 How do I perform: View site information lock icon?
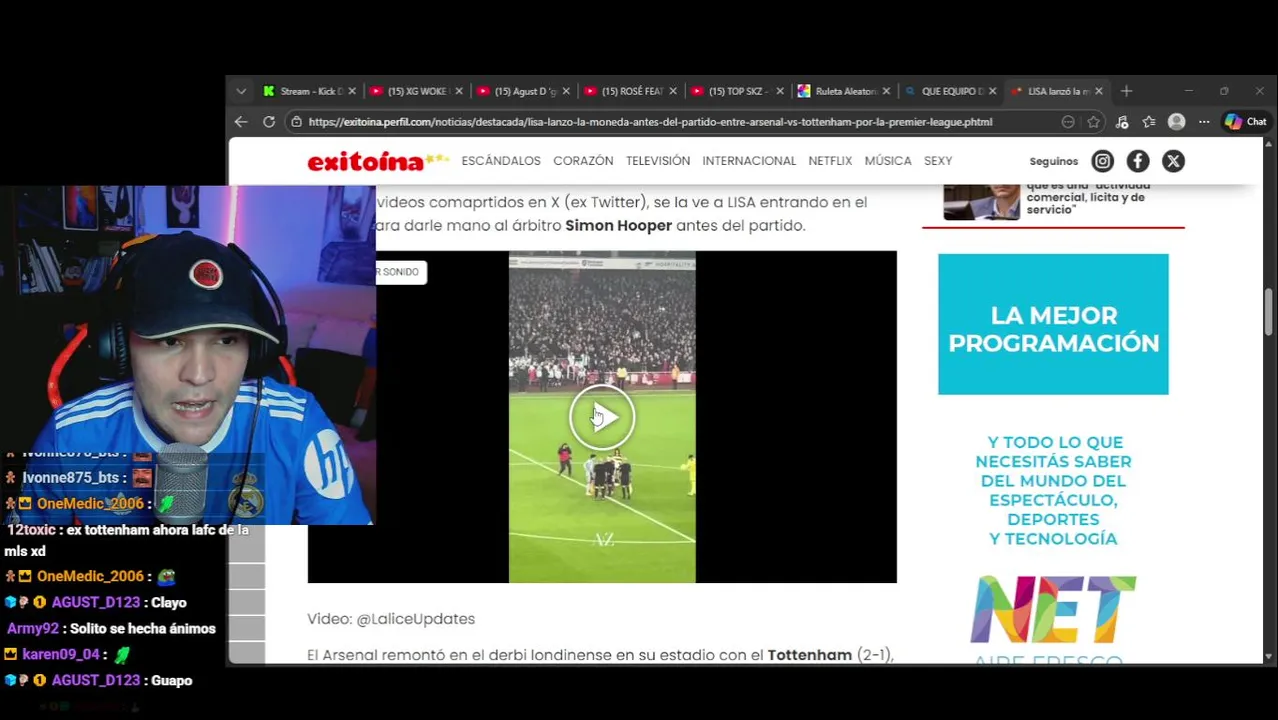(x=296, y=122)
